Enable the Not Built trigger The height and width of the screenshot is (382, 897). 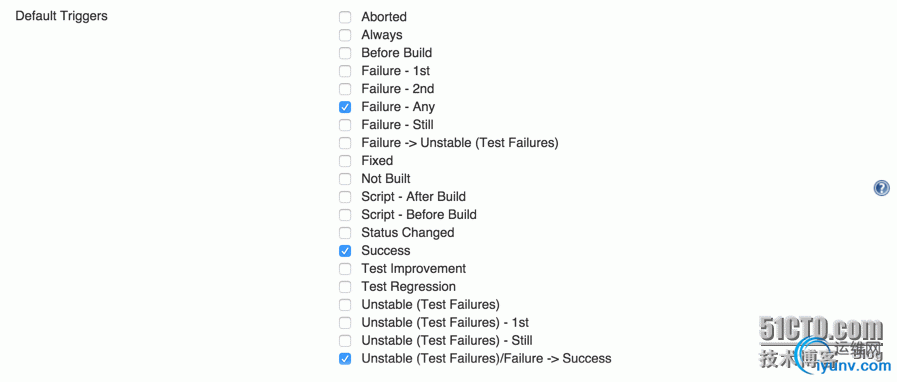(345, 179)
